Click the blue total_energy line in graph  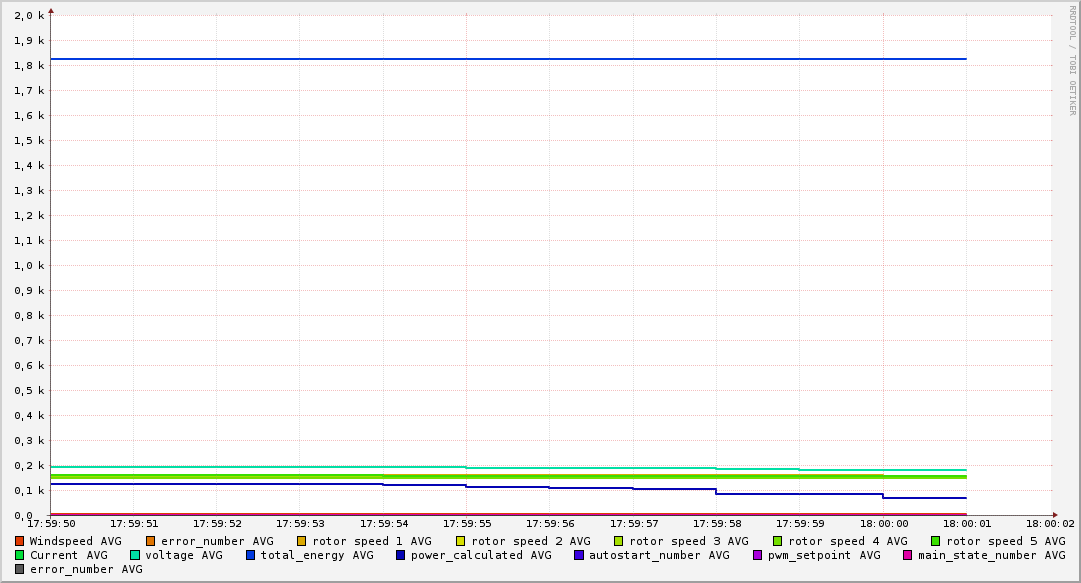500,59
